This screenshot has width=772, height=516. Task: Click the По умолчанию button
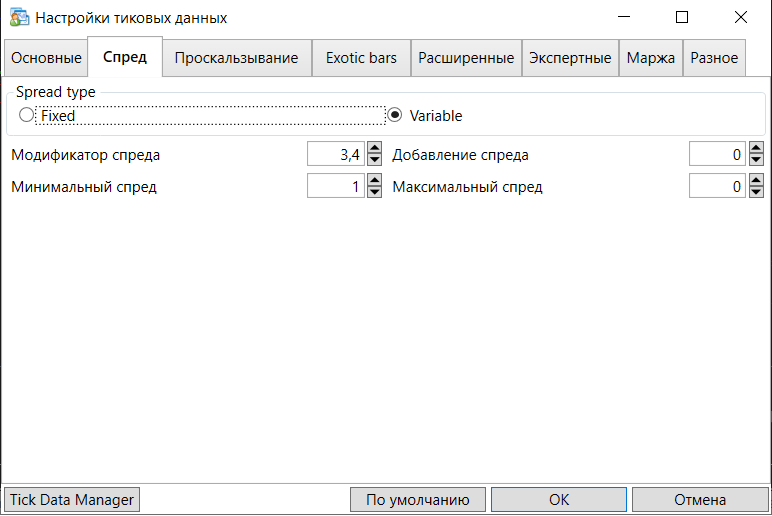[x=418, y=500]
